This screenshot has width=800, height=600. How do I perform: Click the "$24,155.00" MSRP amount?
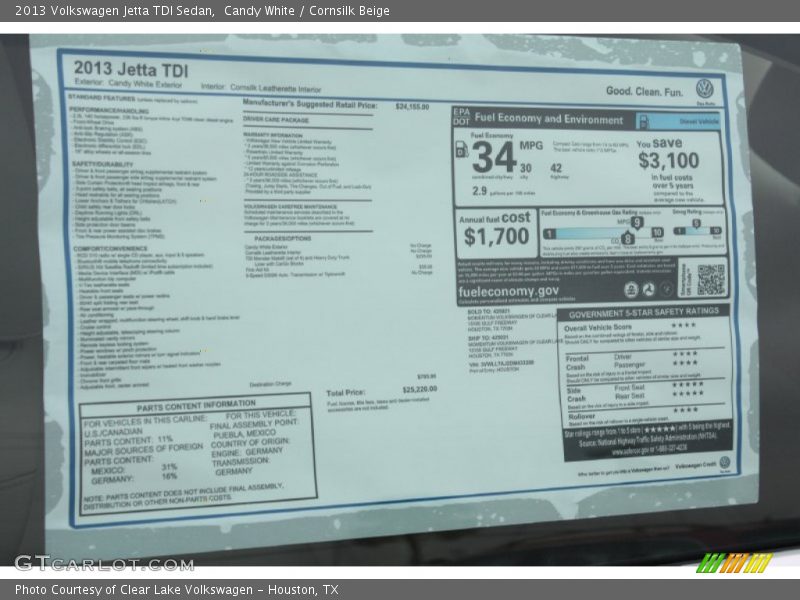[412, 107]
